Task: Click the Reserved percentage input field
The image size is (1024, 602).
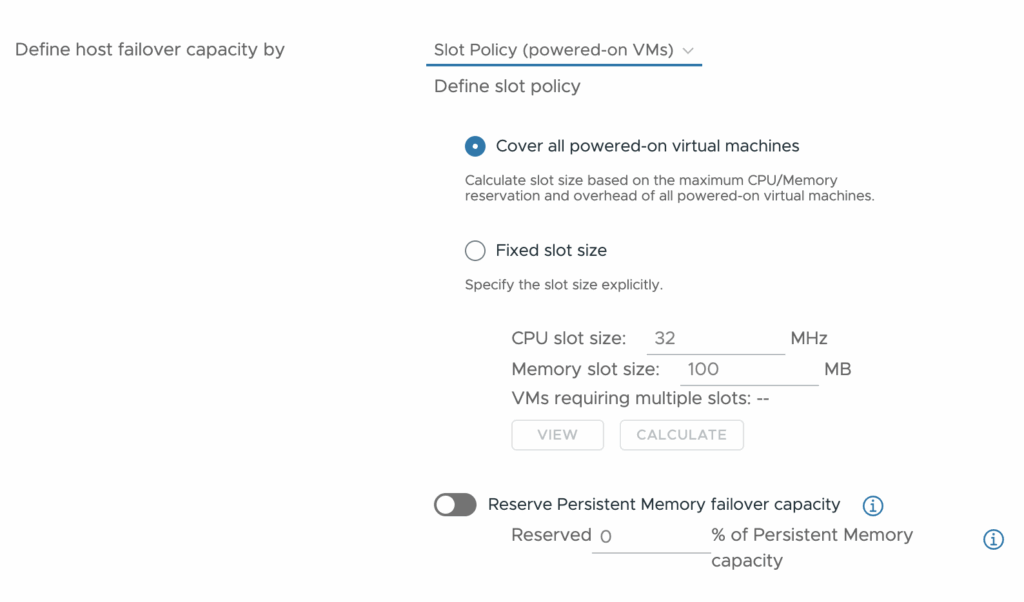Action: click(x=651, y=537)
